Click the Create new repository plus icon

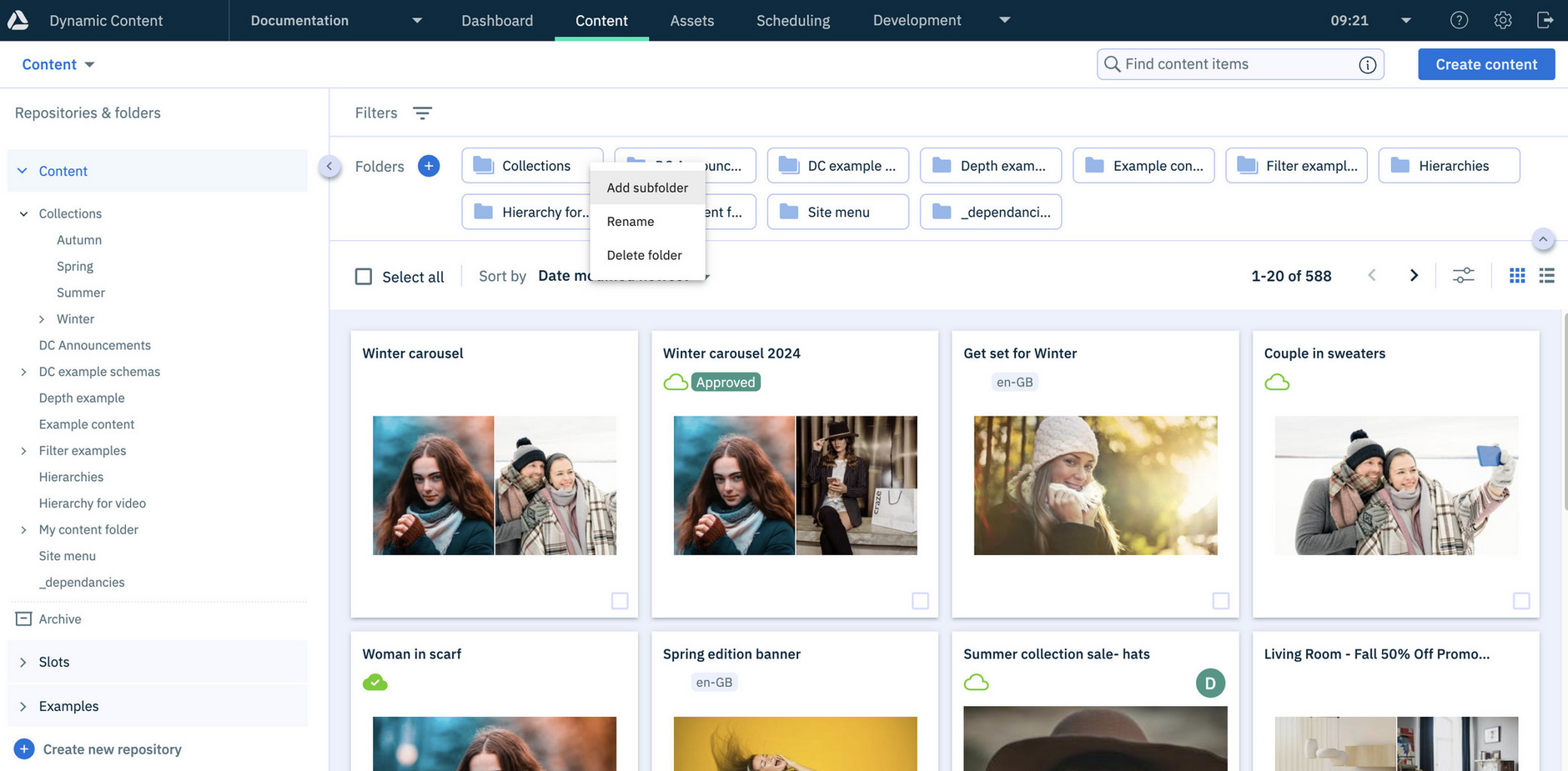coord(24,748)
